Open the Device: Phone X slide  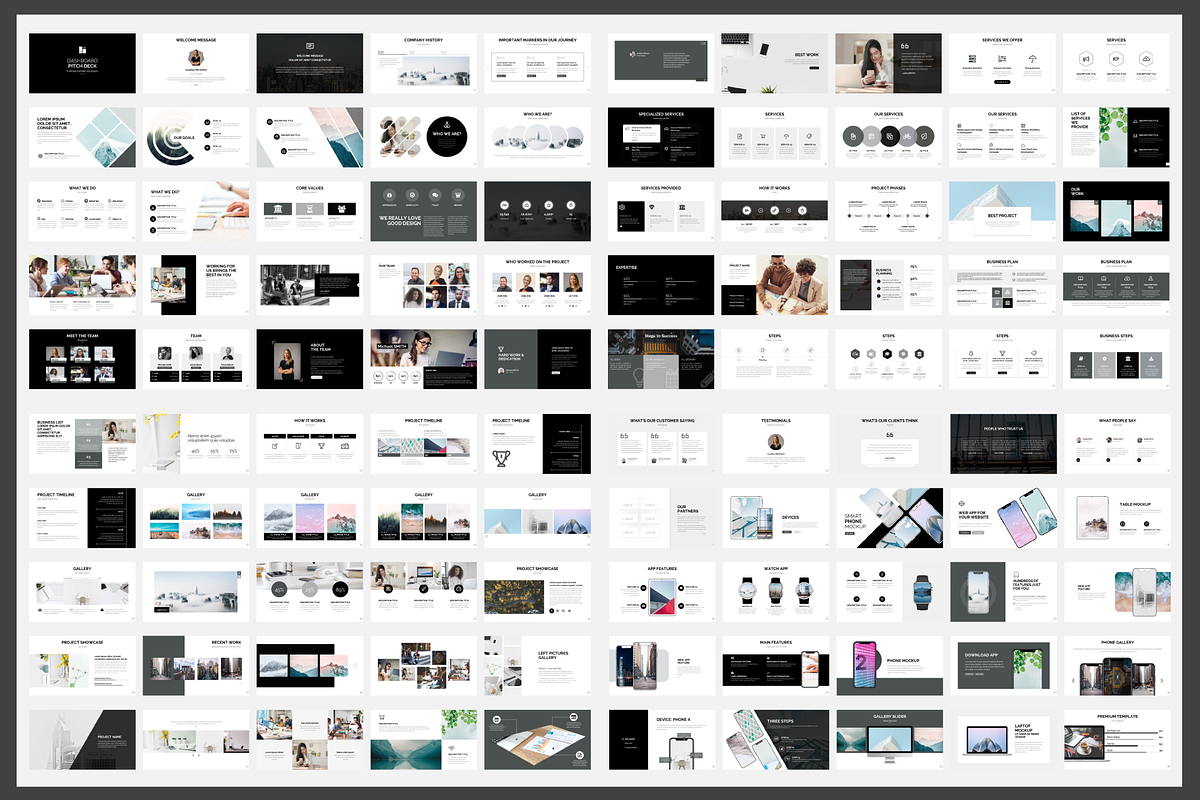pos(661,740)
